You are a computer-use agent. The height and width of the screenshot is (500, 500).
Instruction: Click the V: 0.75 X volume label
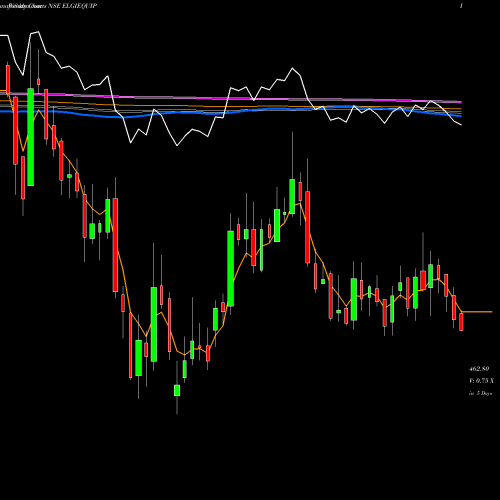tap(481, 381)
